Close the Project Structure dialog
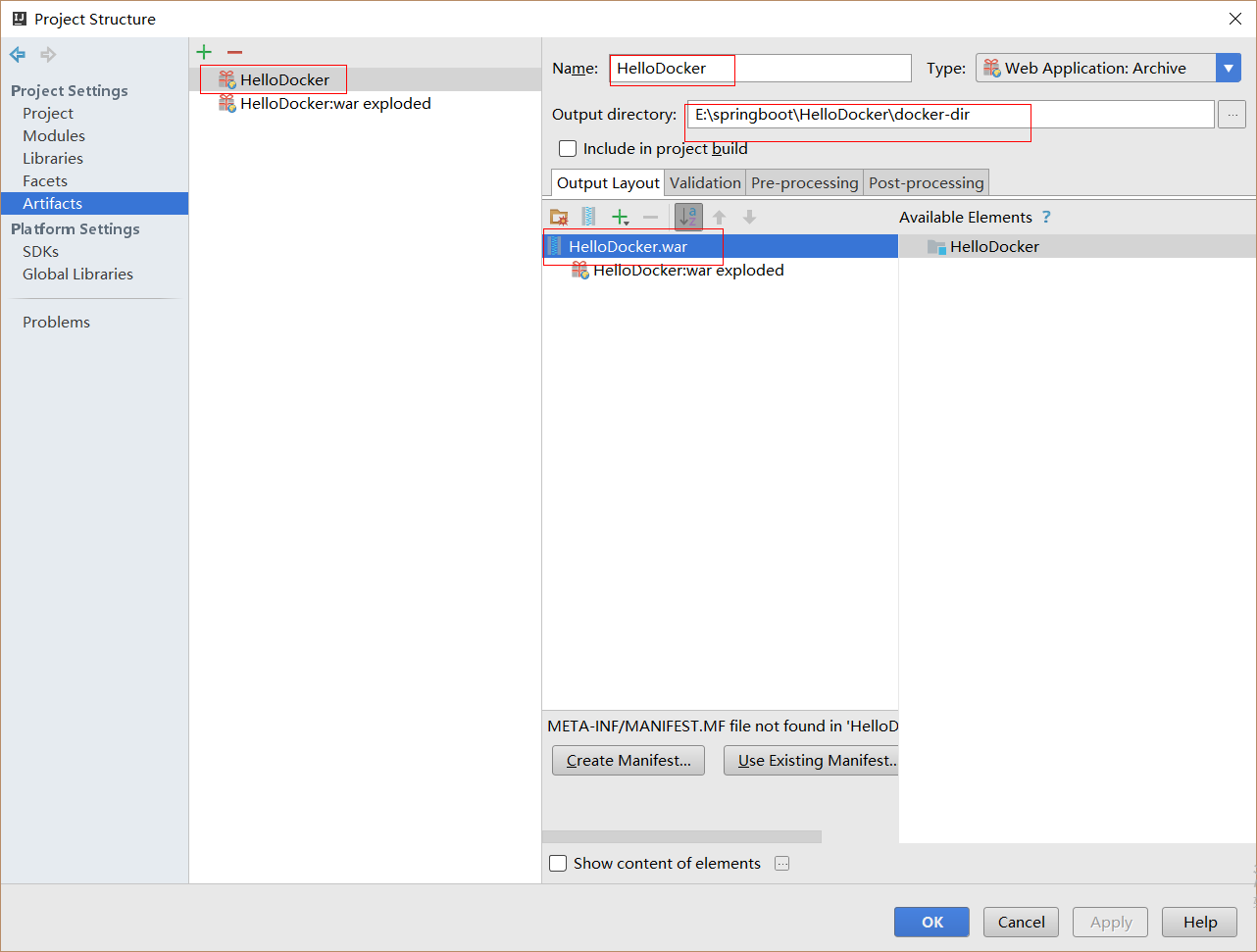Image resolution: width=1257 pixels, height=952 pixels. (x=1234, y=19)
